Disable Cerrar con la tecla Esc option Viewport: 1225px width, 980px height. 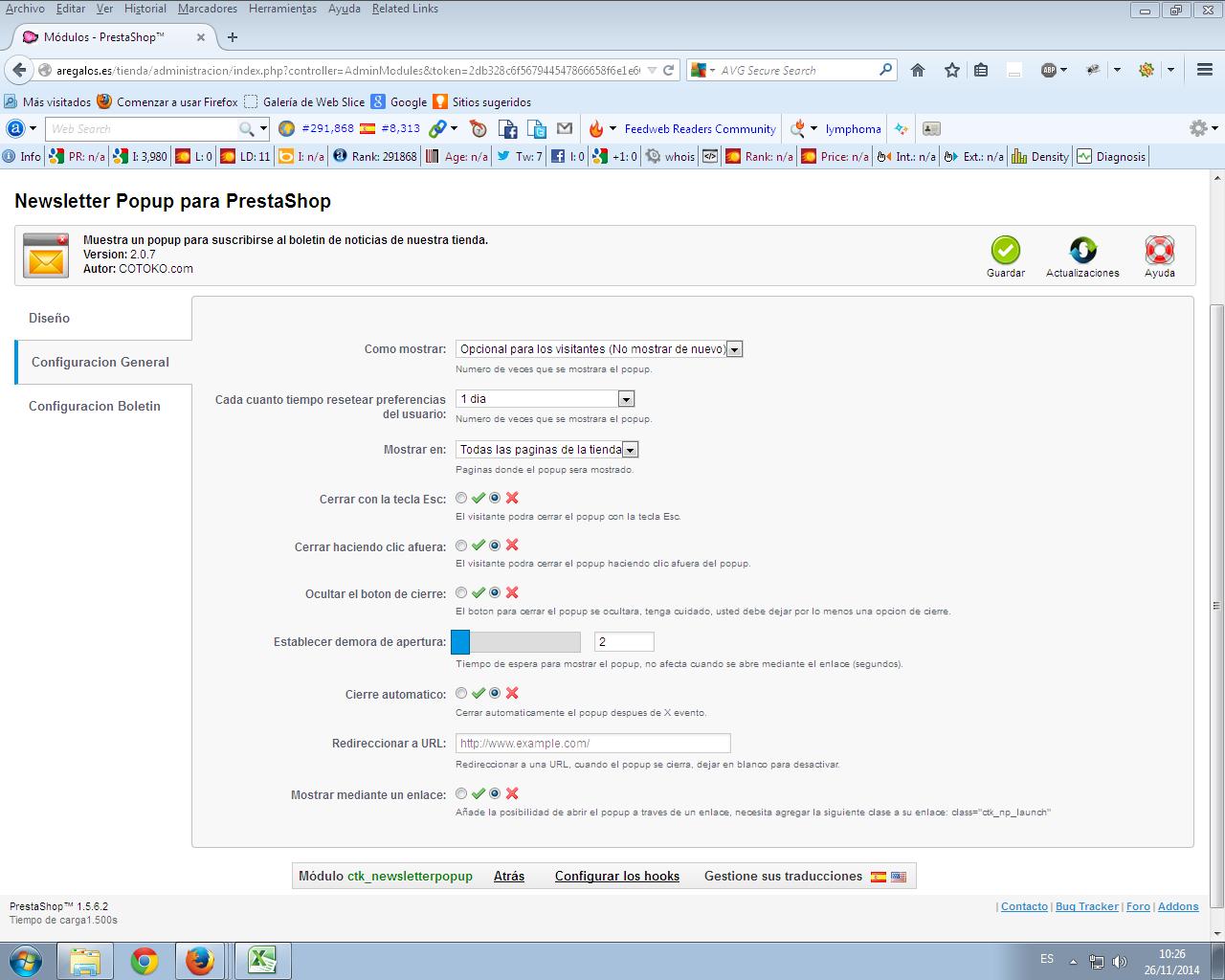(495, 498)
